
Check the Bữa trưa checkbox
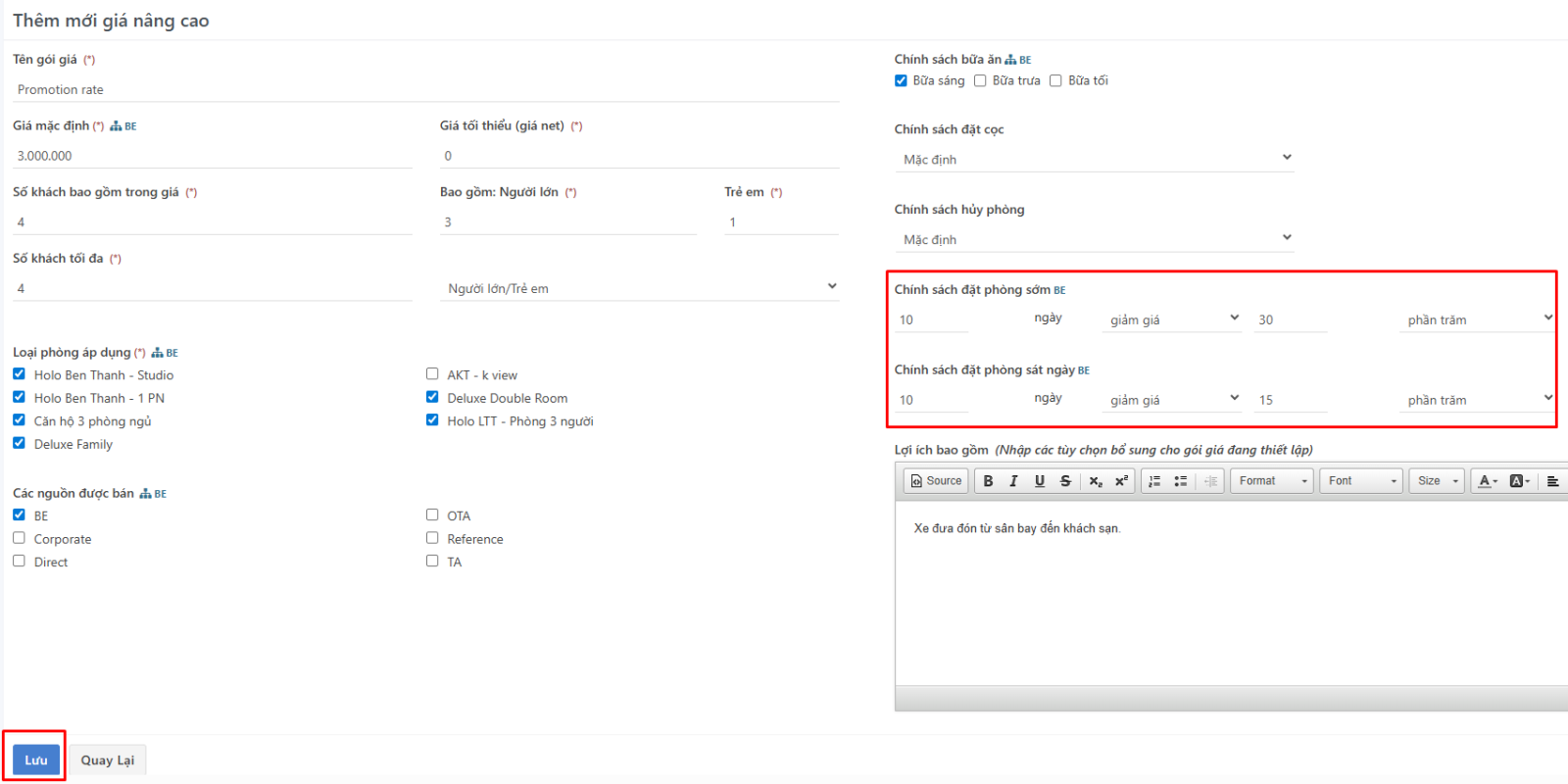[980, 80]
